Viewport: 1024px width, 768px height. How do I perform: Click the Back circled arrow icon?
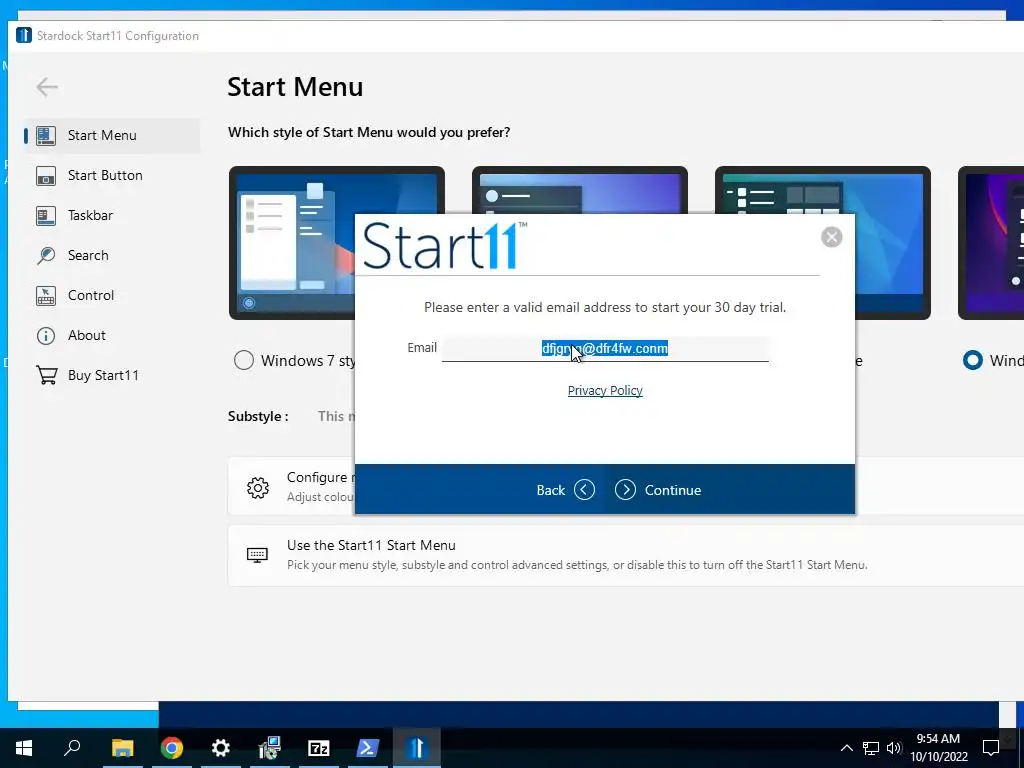pos(584,490)
